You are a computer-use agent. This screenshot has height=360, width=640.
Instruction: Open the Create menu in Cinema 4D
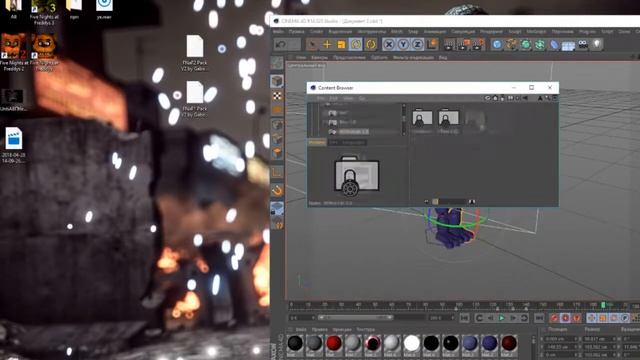(316, 31)
